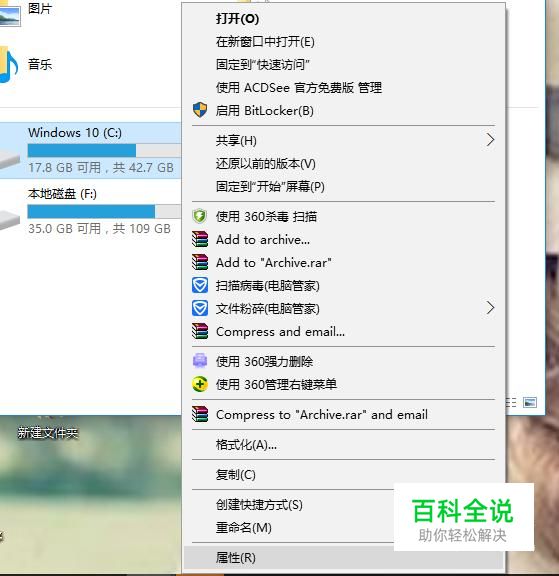Choose 格式化(A)... from the menu
Screen dimensions: 559x576
tap(344, 444)
